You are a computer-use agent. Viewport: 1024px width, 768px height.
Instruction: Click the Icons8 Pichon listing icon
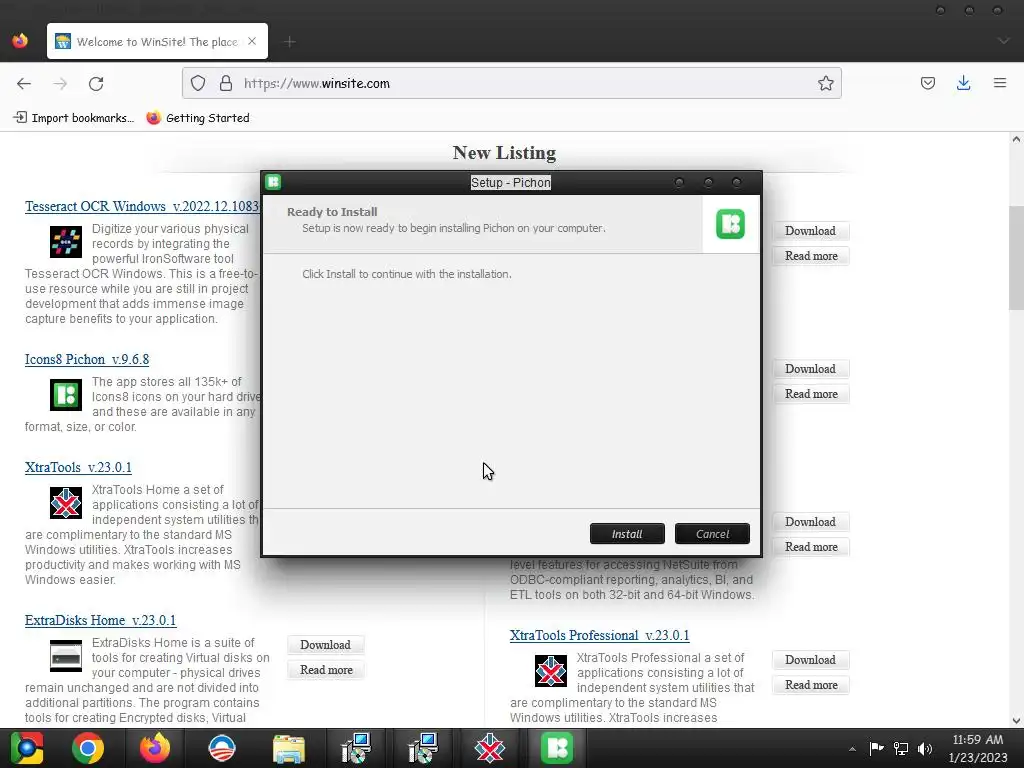click(x=66, y=394)
